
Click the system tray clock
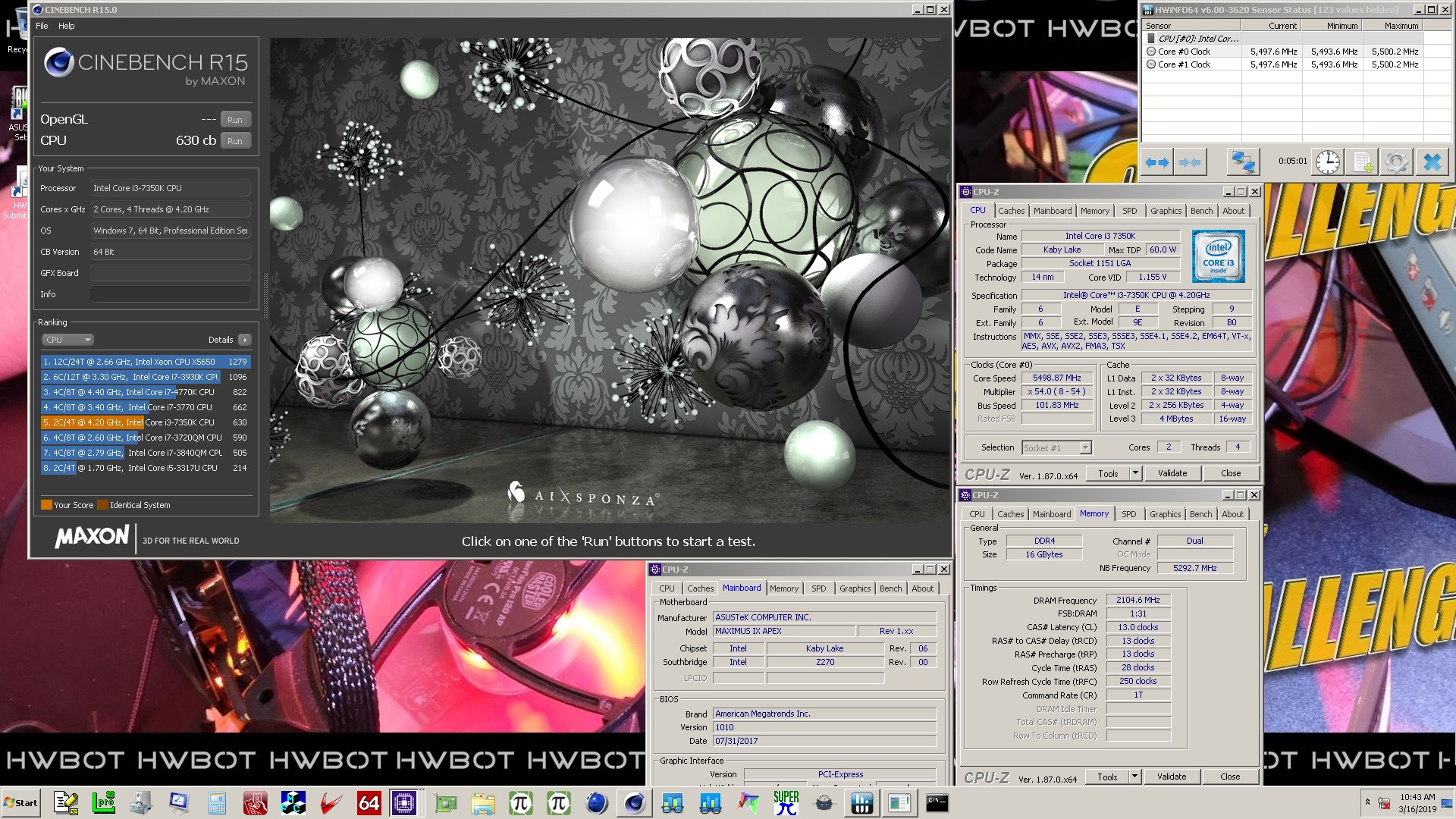pyautogui.click(x=1417, y=803)
